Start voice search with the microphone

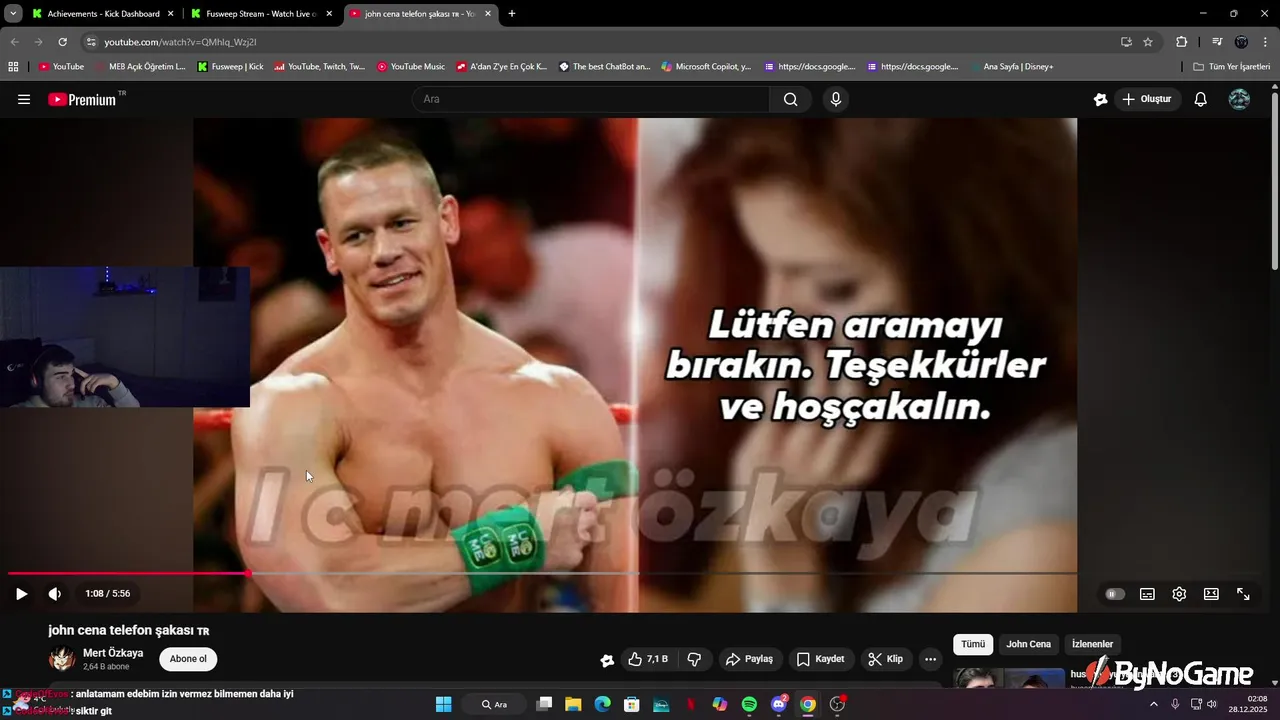(836, 99)
